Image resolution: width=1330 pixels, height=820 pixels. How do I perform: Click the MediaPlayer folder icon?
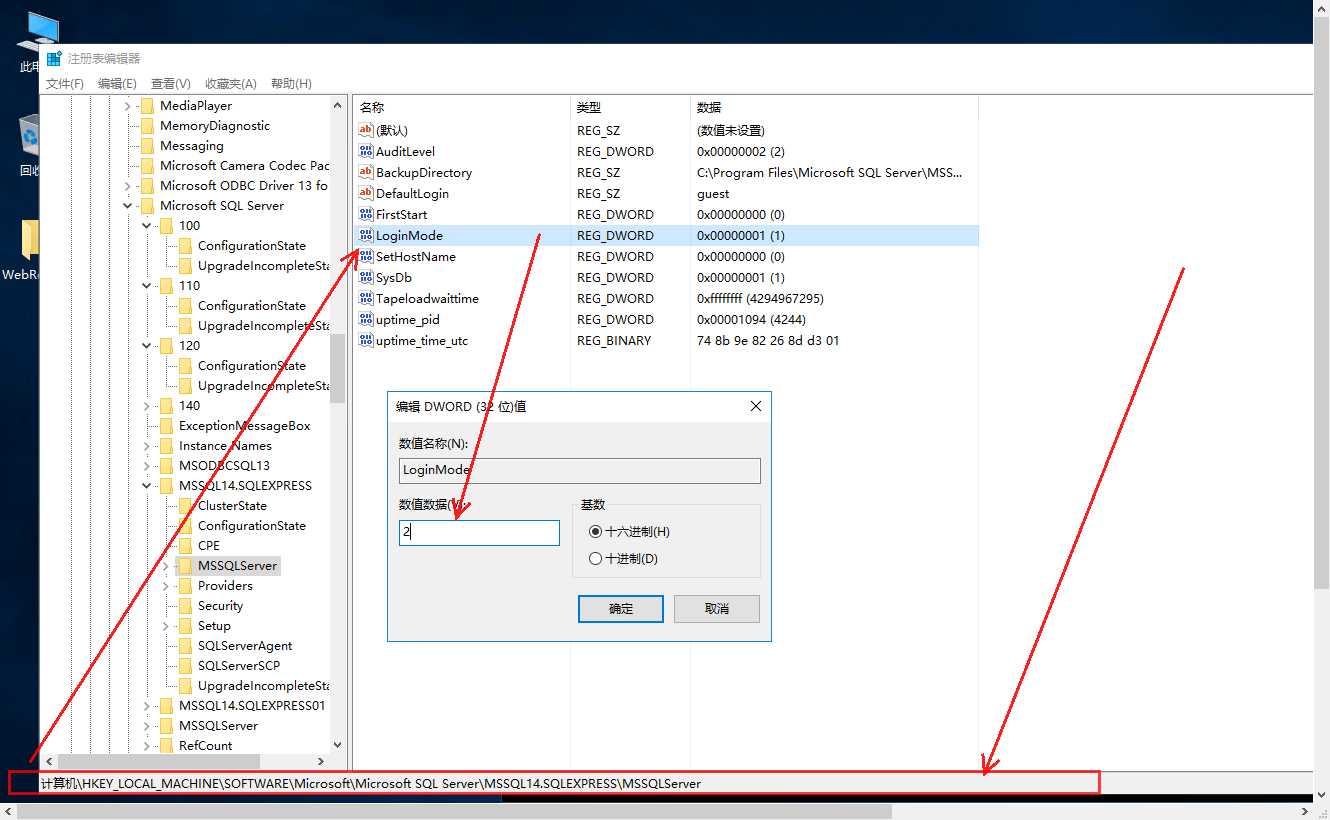147,105
